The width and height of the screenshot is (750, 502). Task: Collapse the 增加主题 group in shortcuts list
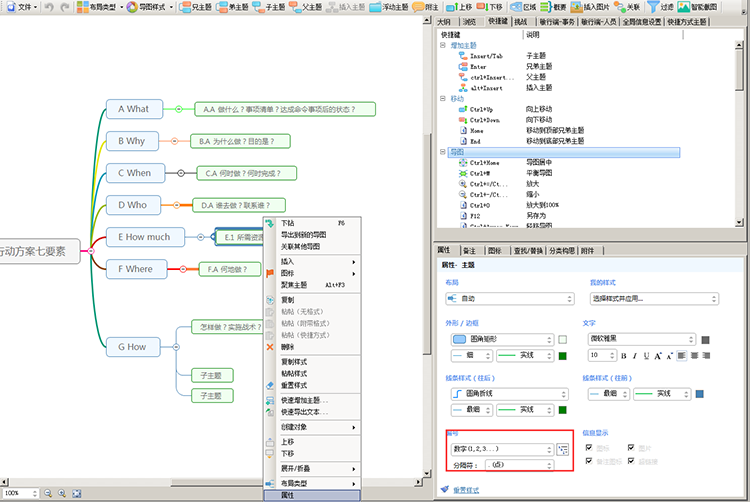point(443,46)
